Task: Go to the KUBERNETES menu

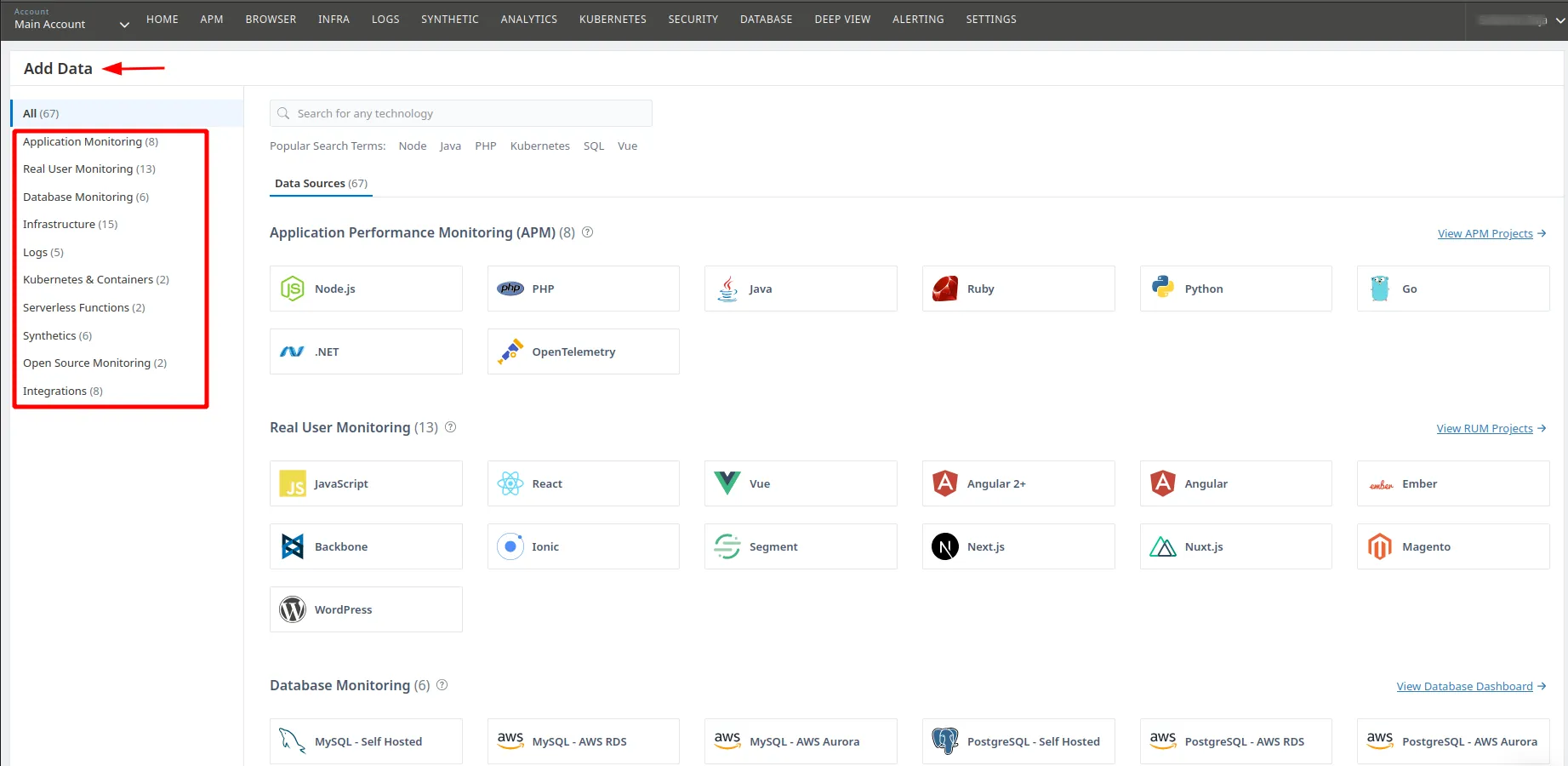Action: click(x=613, y=19)
